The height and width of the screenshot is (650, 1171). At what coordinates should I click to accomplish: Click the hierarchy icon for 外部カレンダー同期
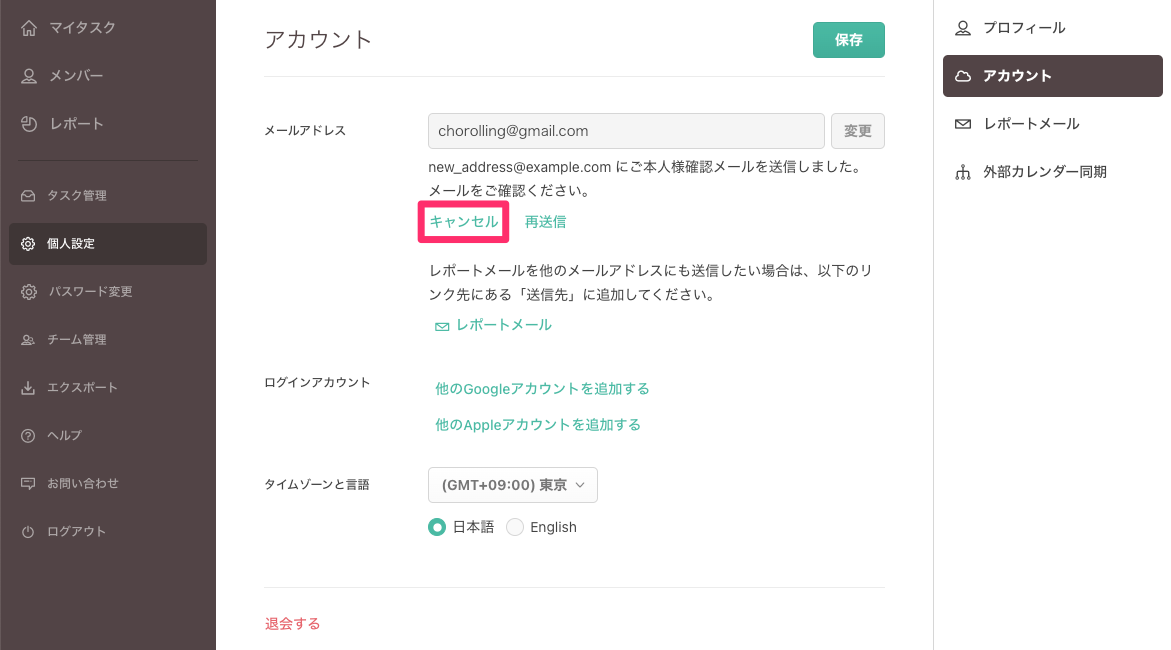[963, 172]
